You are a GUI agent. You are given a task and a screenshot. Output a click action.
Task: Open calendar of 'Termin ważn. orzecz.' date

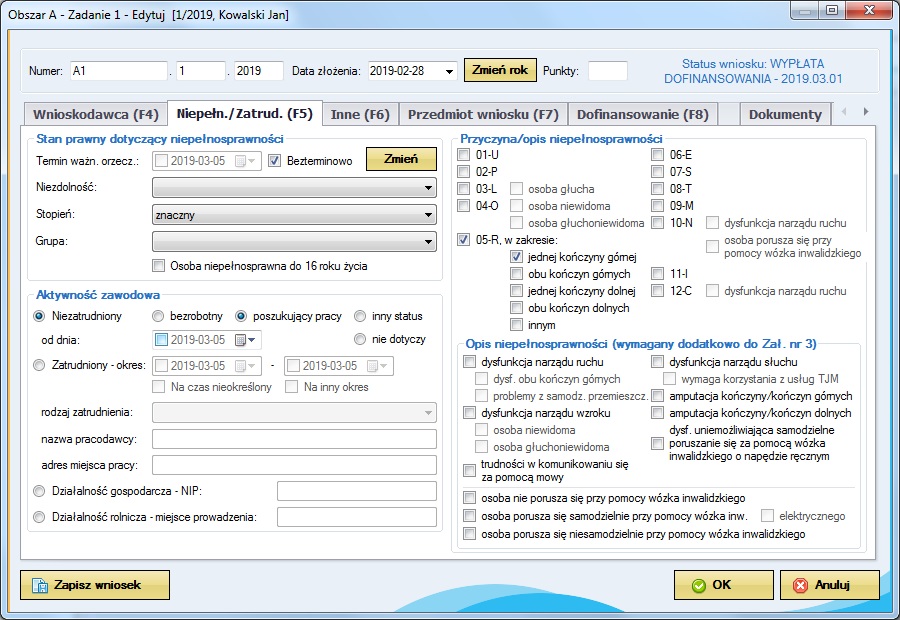(x=246, y=161)
